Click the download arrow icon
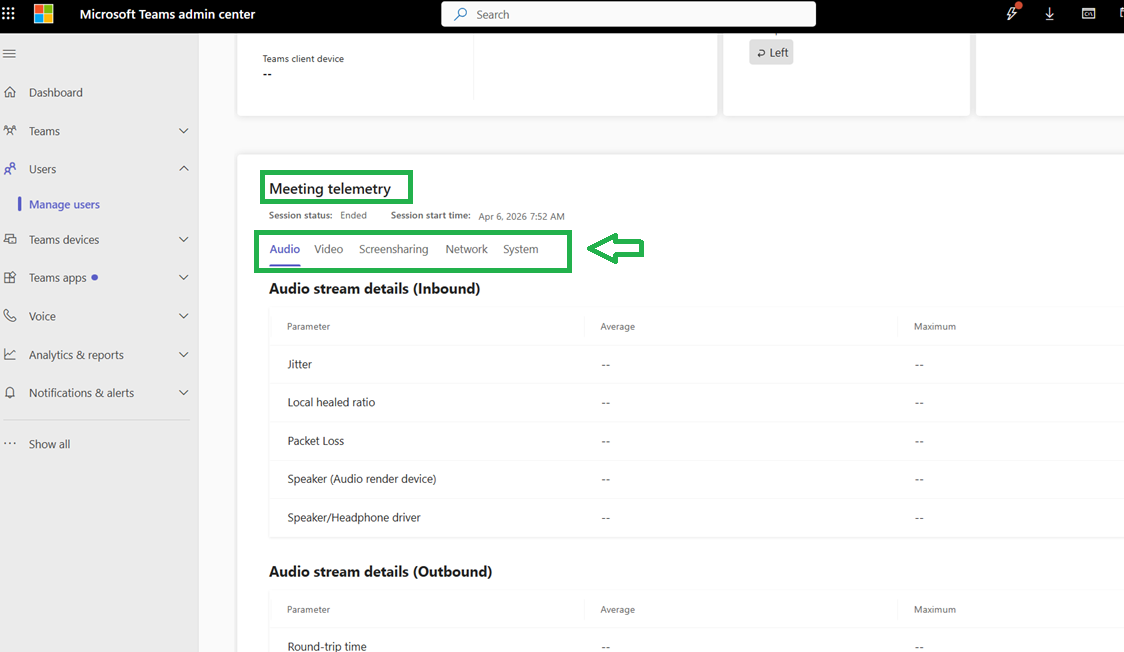The width and height of the screenshot is (1124, 652). (1049, 14)
